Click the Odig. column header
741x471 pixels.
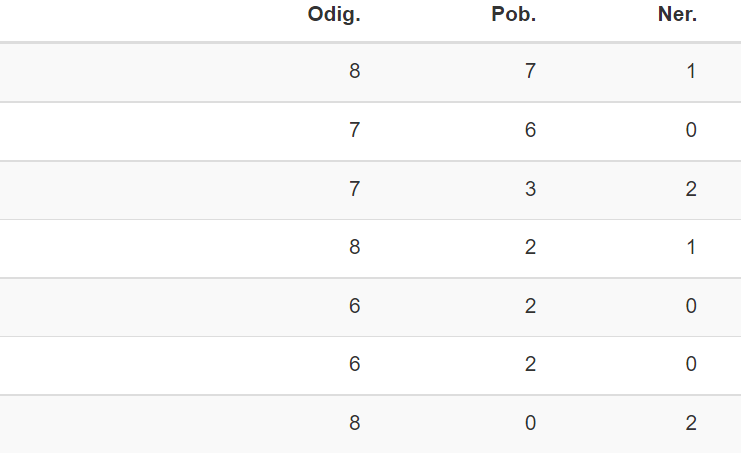pyautogui.click(x=334, y=15)
